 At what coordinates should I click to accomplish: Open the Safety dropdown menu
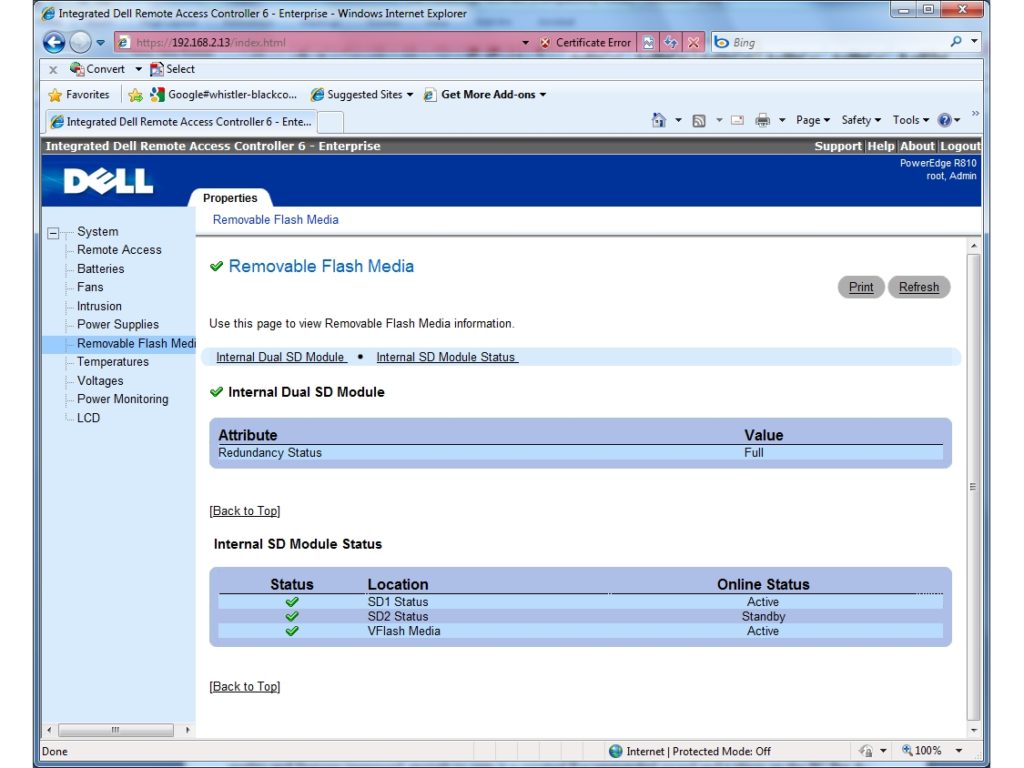[x=858, y=119]
